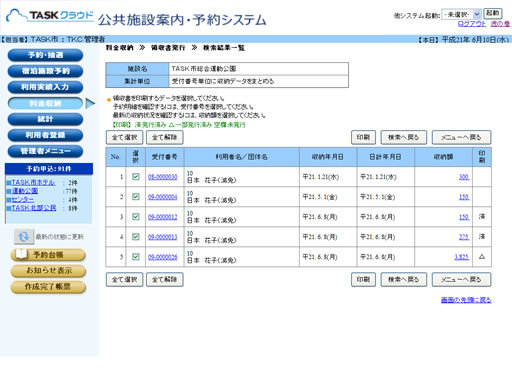512x384 pixels.
Task: Click the 収納額 column header
Action: click(x=443, y=157)
